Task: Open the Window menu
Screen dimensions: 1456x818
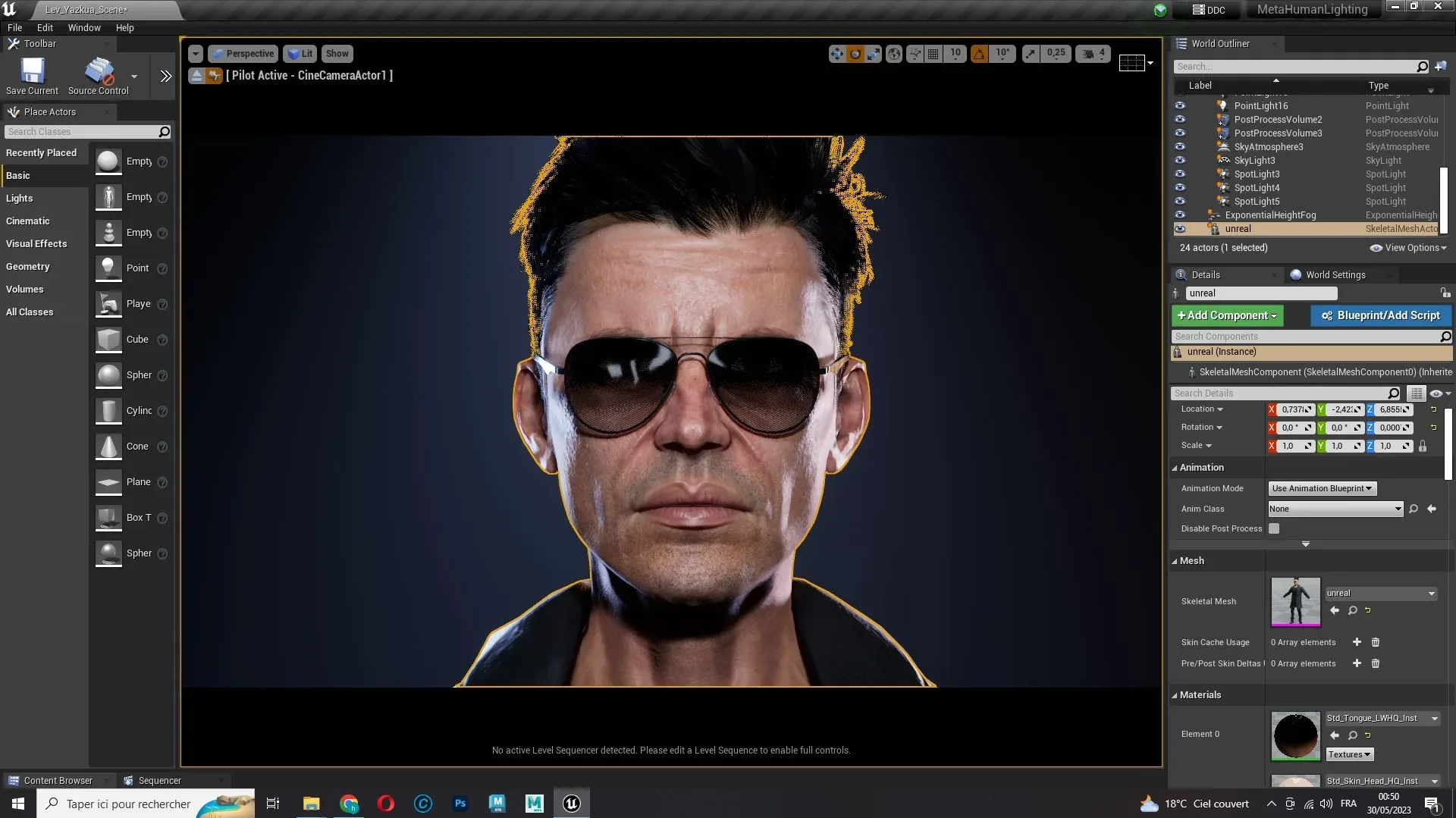Action: click(83, 27)
